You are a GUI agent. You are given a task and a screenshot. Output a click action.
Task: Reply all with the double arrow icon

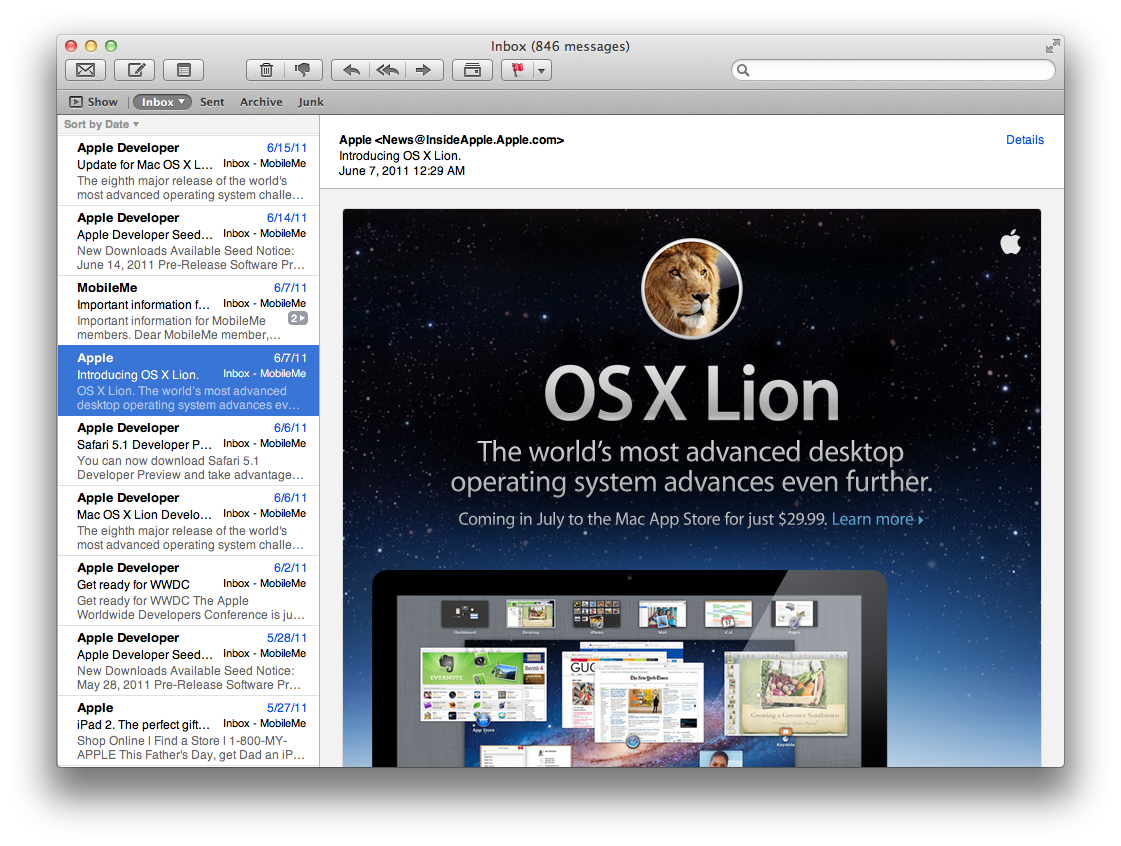(387, 70)
